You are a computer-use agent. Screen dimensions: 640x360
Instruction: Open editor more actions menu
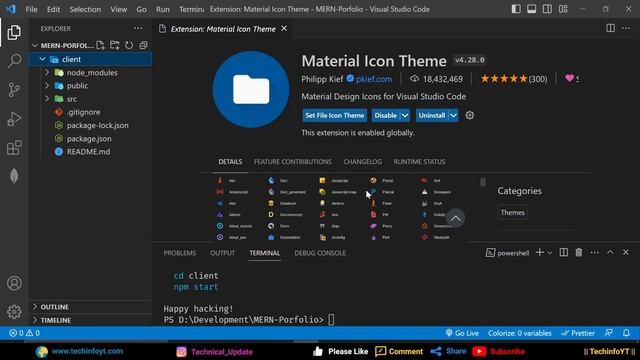coord(626,28)
